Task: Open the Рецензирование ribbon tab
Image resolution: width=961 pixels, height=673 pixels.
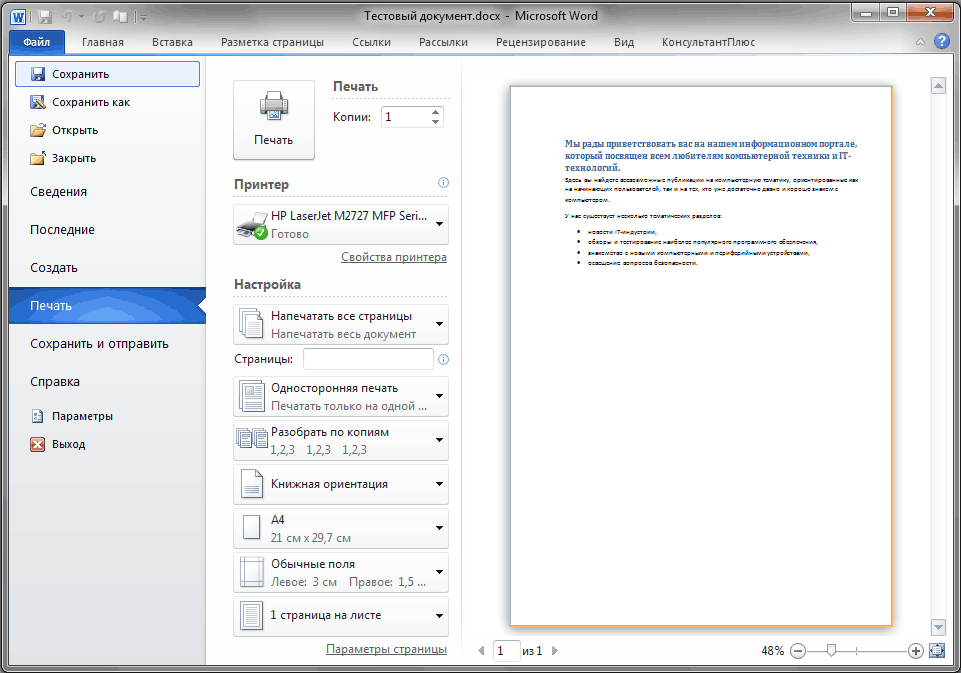Action: tap(541, 42)
